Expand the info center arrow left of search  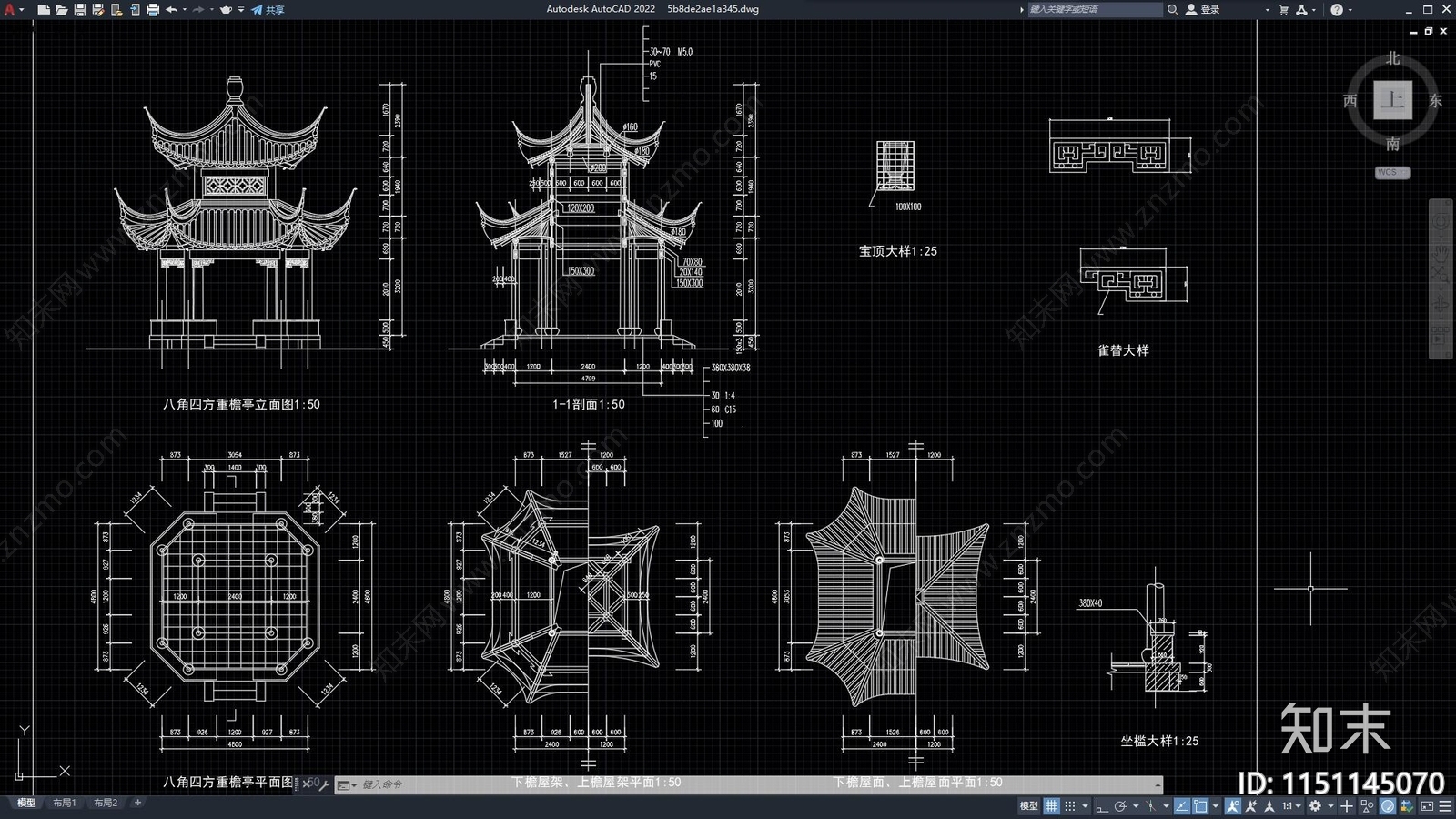coord(1021,9)
